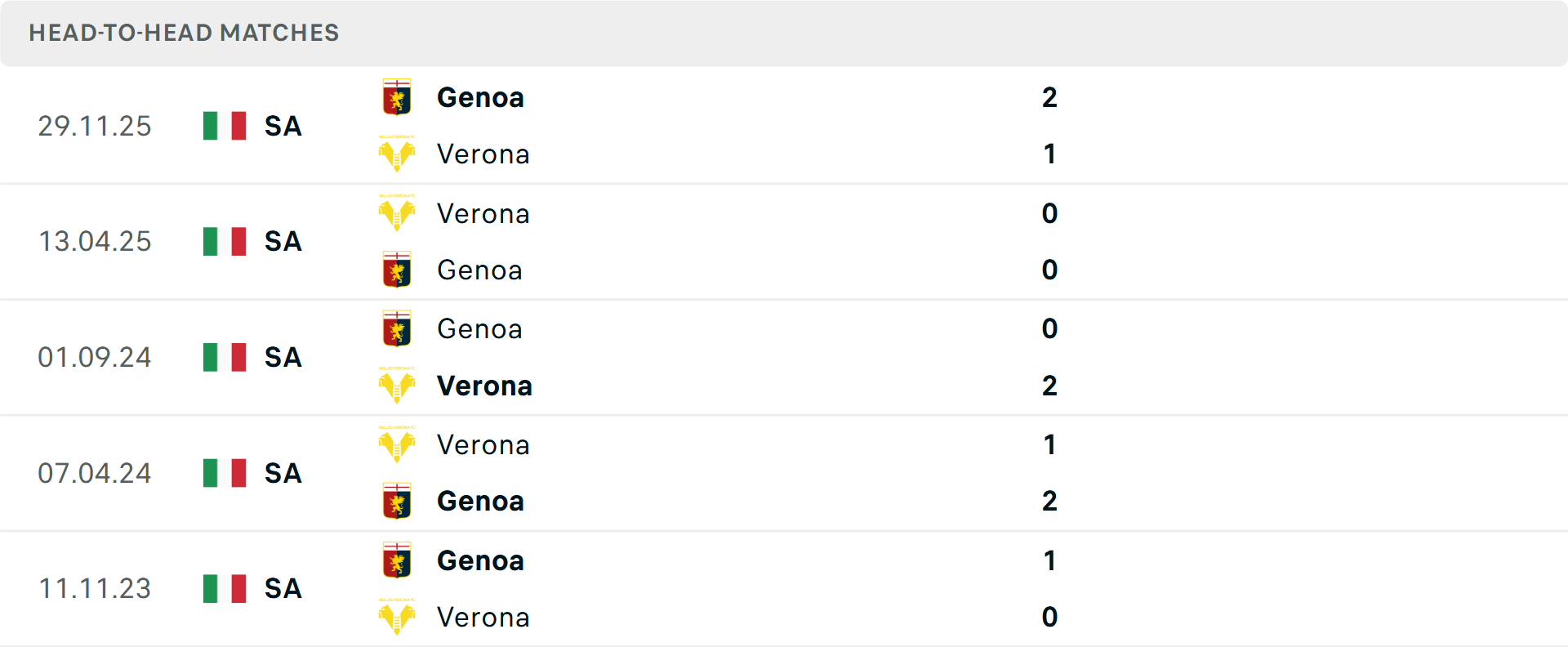Expand the HEAD-TO-HEAD MATCHES section header

(184, 33)
